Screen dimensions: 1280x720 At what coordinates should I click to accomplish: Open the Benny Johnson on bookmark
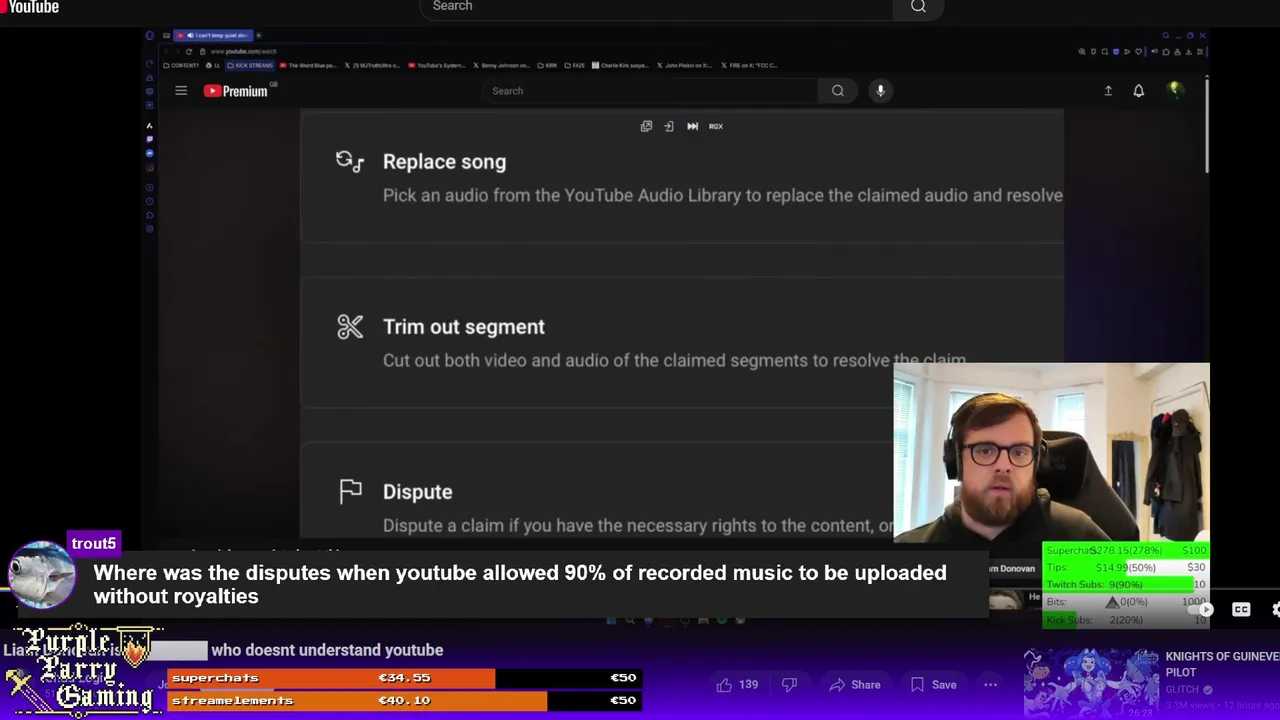501,65
